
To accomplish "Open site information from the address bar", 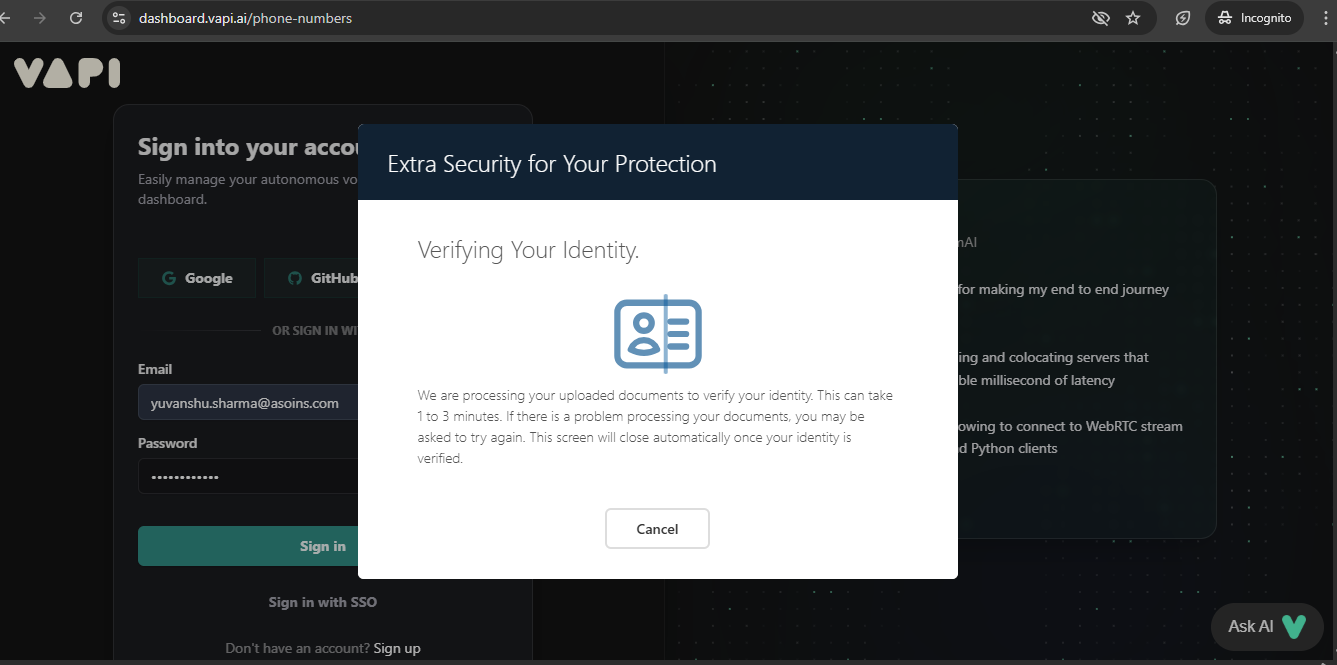I will (x=119, y=17).
